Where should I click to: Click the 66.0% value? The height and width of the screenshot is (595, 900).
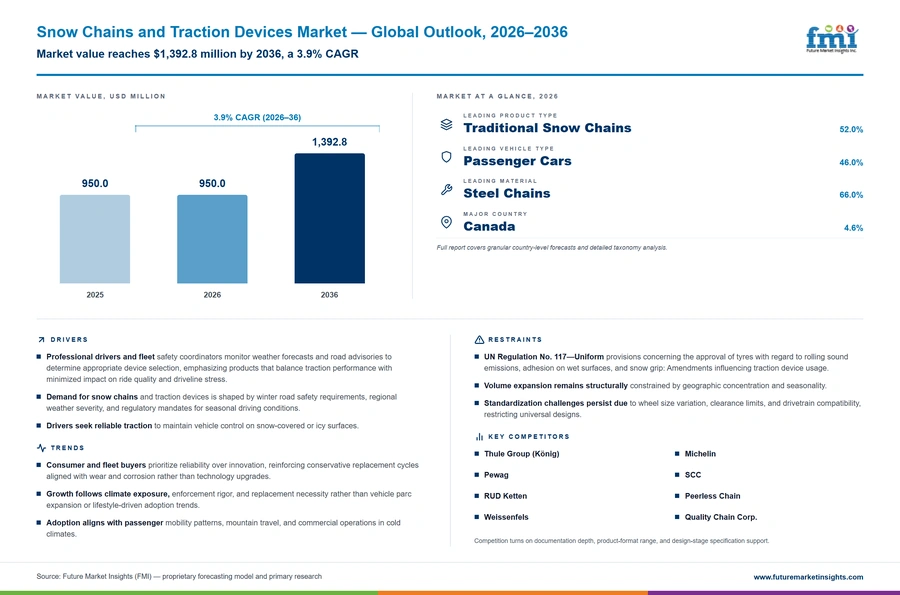(x=851, y=195)
